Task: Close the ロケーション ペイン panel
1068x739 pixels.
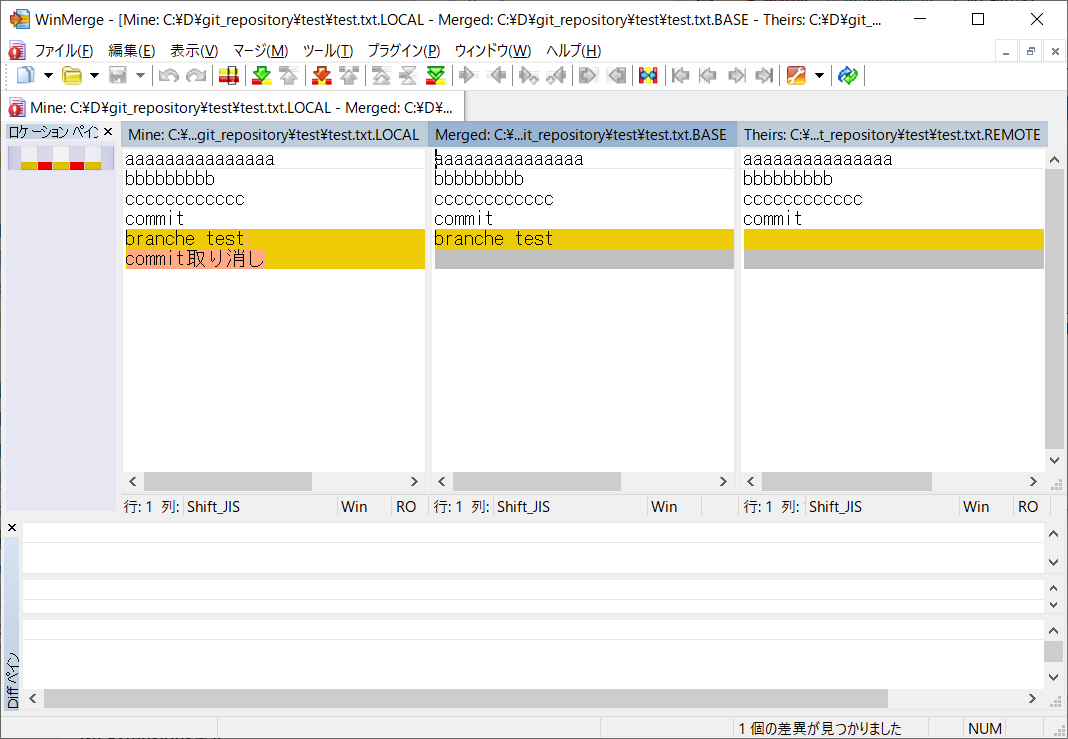Action: point(108,132)
